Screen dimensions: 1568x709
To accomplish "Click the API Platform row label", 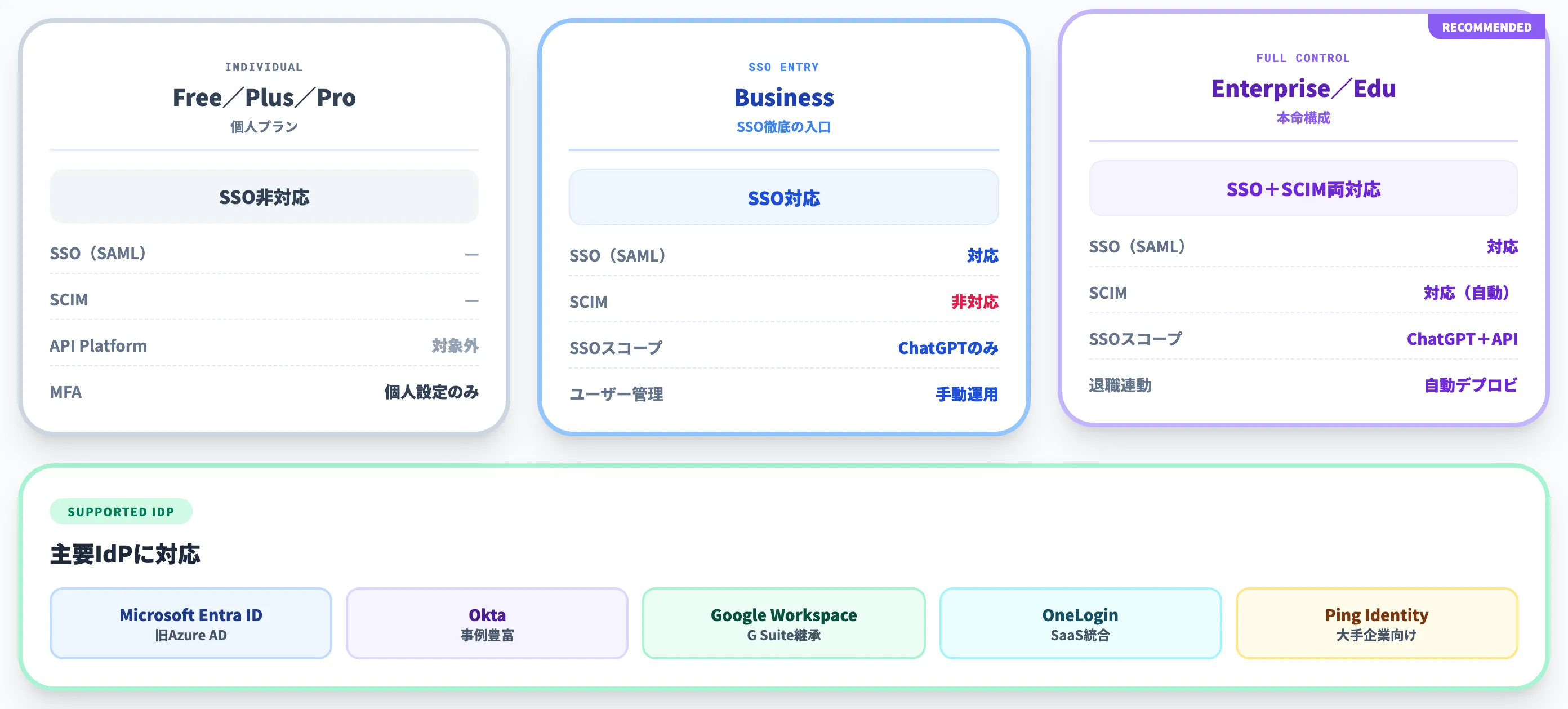I will coord(98,345).
